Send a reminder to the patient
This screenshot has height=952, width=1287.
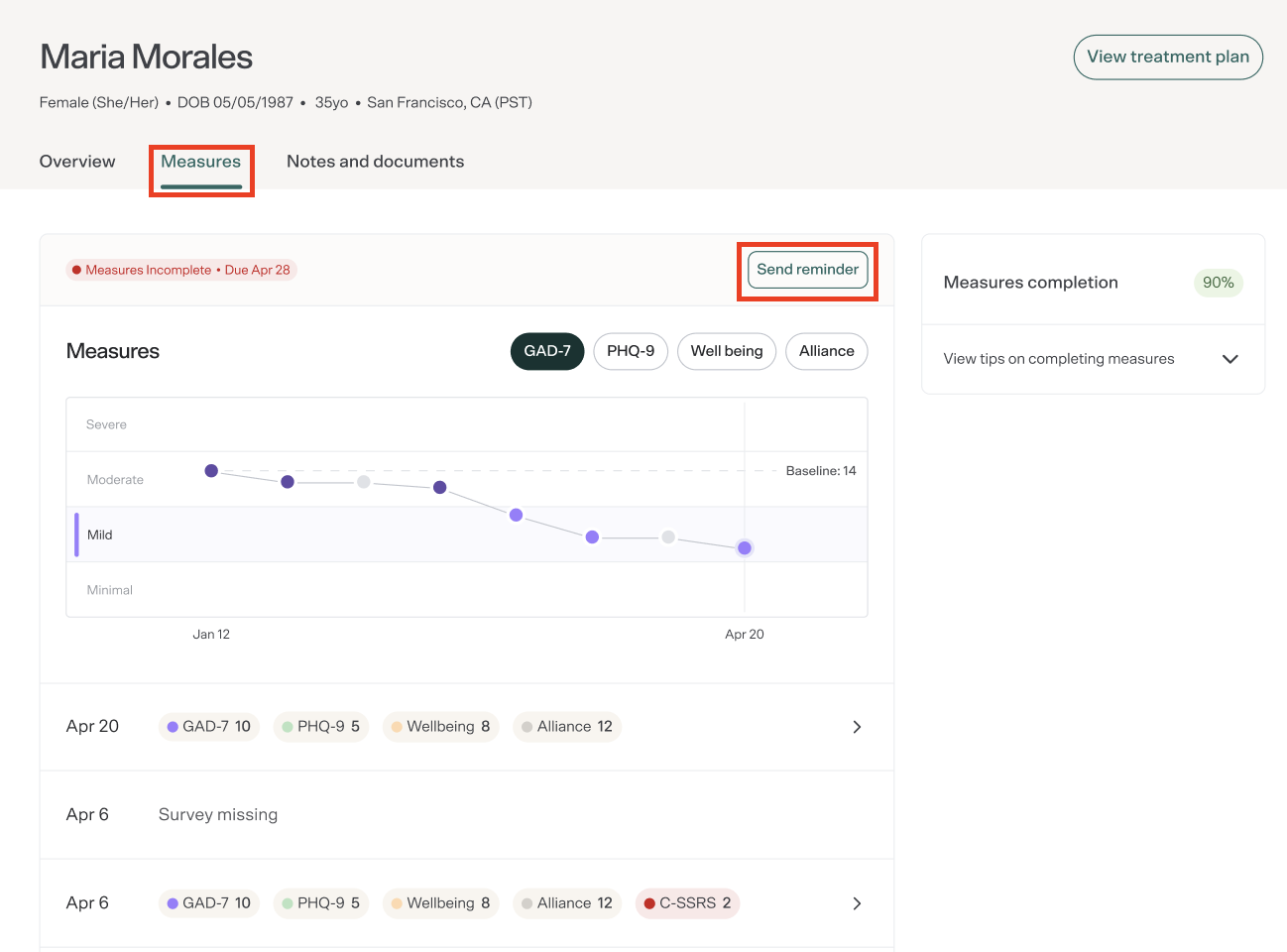click(808, 270)
